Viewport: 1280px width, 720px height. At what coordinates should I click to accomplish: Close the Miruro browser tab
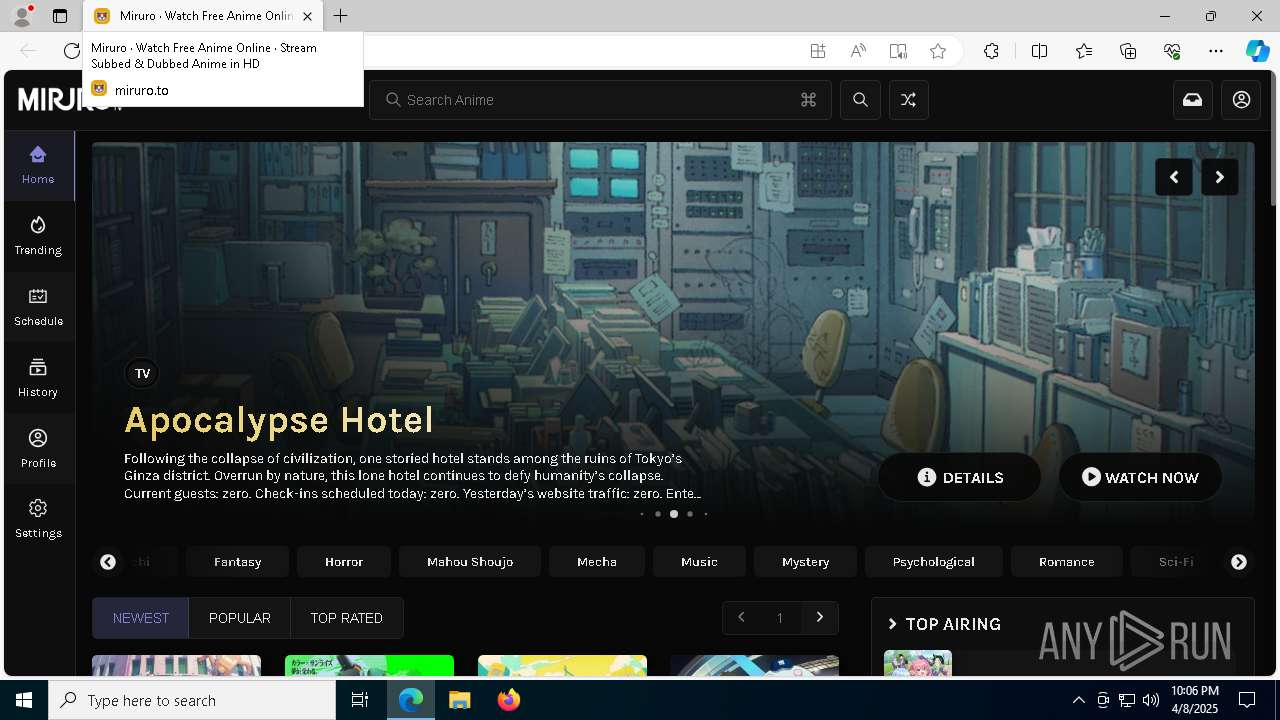click(x=308, y=16)
